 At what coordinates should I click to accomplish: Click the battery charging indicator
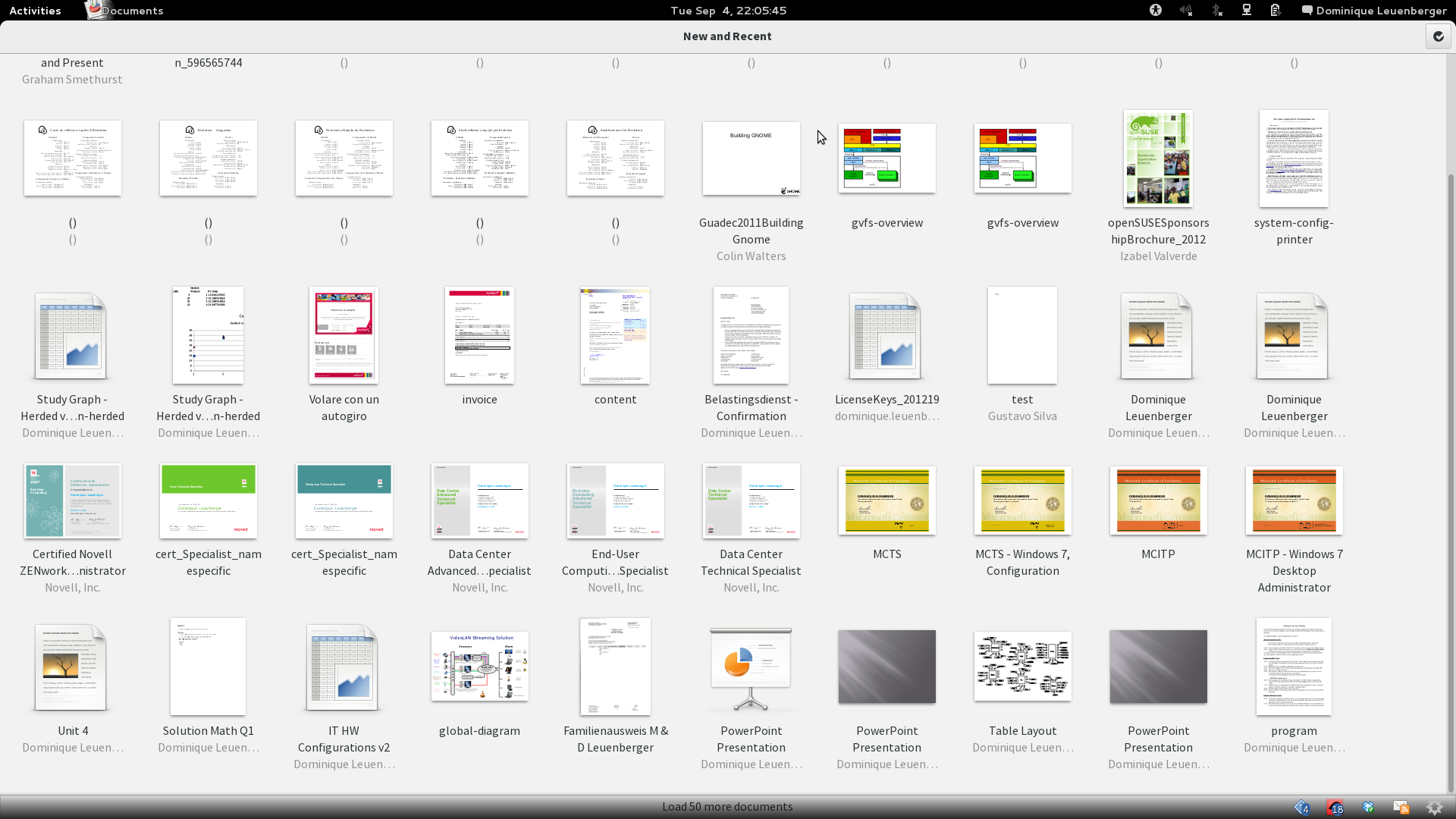click(1276, 11)
